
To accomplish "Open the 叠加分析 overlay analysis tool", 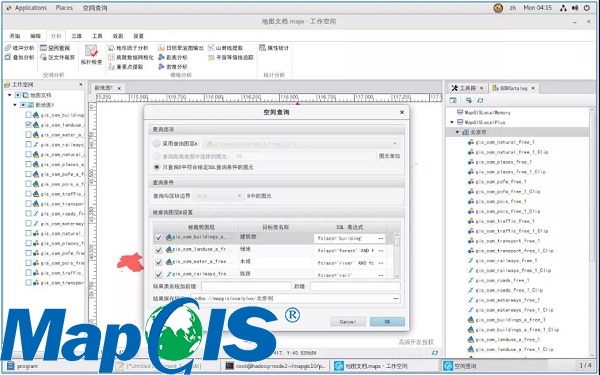I will pos(19,57).
